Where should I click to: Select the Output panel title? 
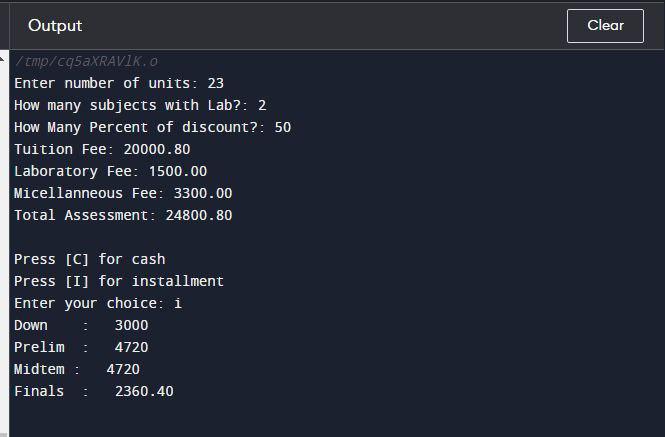coord(55,26)
